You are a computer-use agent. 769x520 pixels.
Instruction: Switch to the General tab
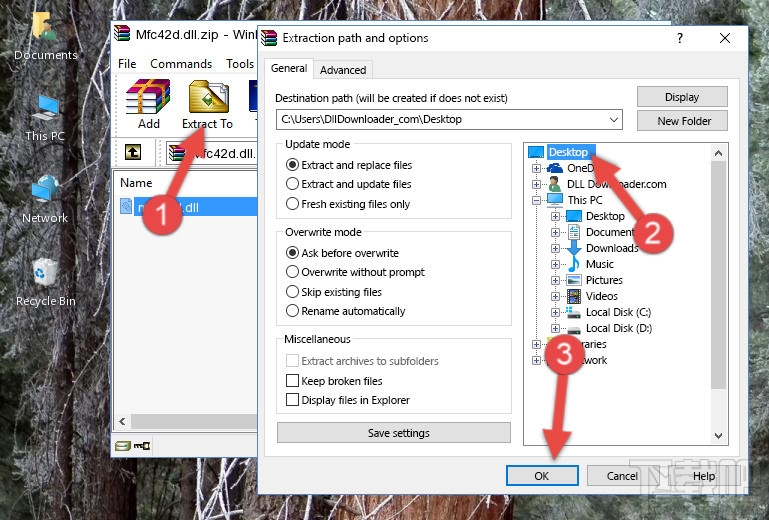pyautogui.click(x=289, y=68)
